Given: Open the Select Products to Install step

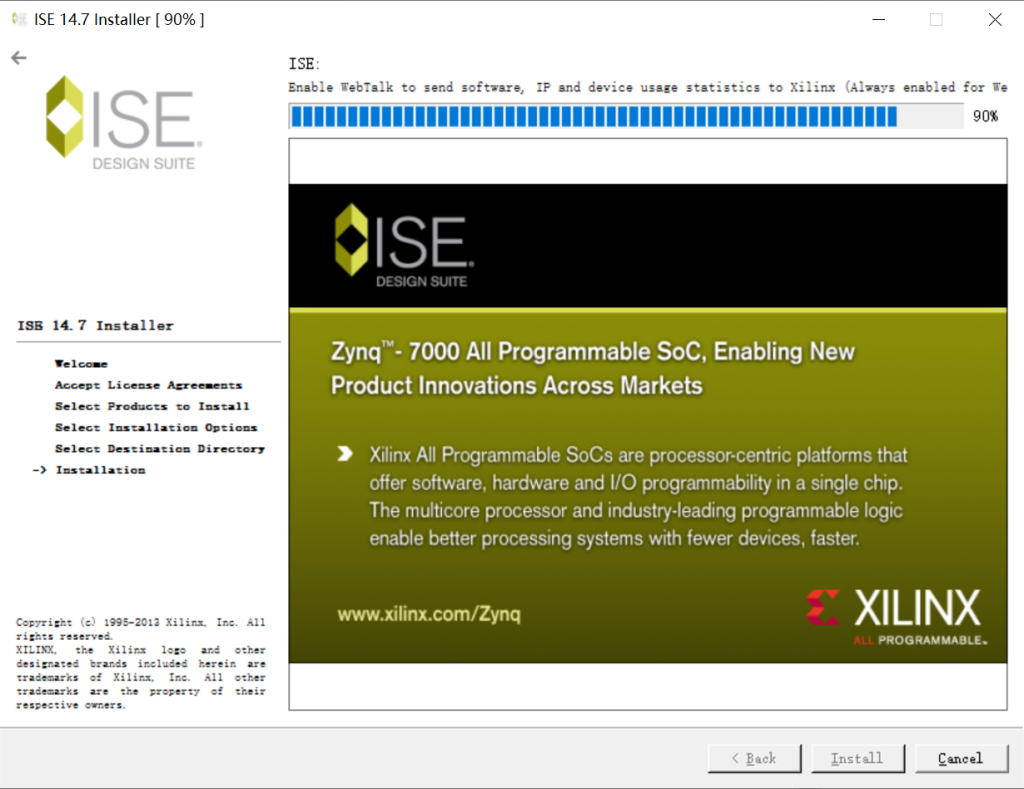Looking at the screenshot, I should click(152, 406).
